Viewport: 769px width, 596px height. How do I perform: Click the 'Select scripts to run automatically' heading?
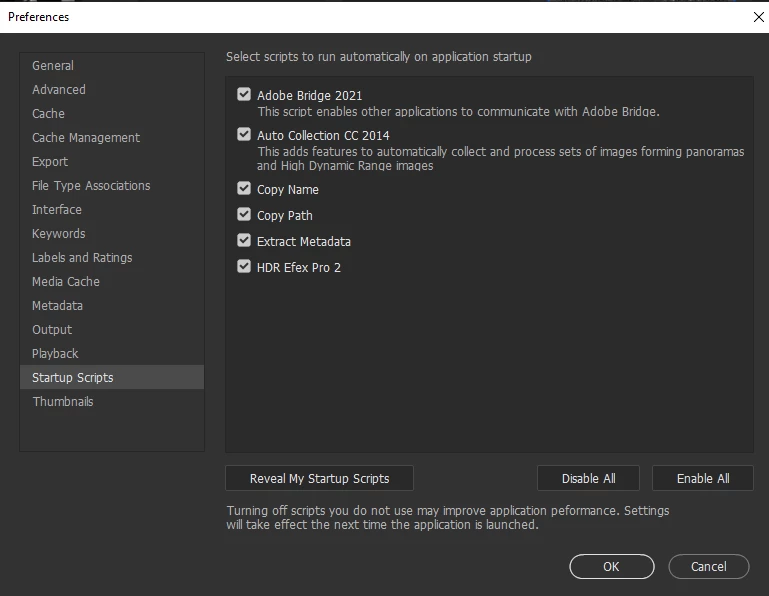coord(379,57)
